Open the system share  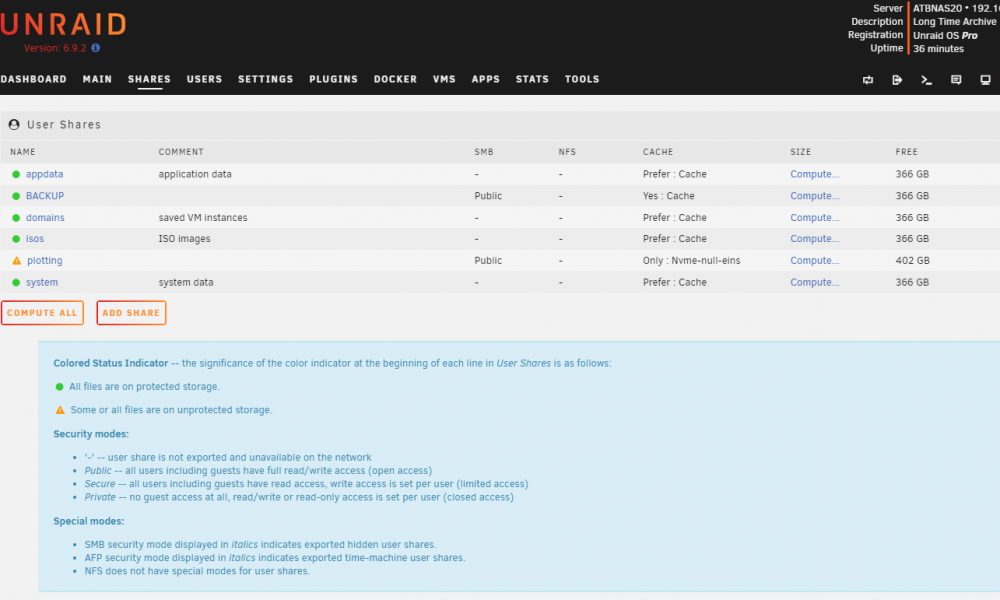[x=42, y=282]
